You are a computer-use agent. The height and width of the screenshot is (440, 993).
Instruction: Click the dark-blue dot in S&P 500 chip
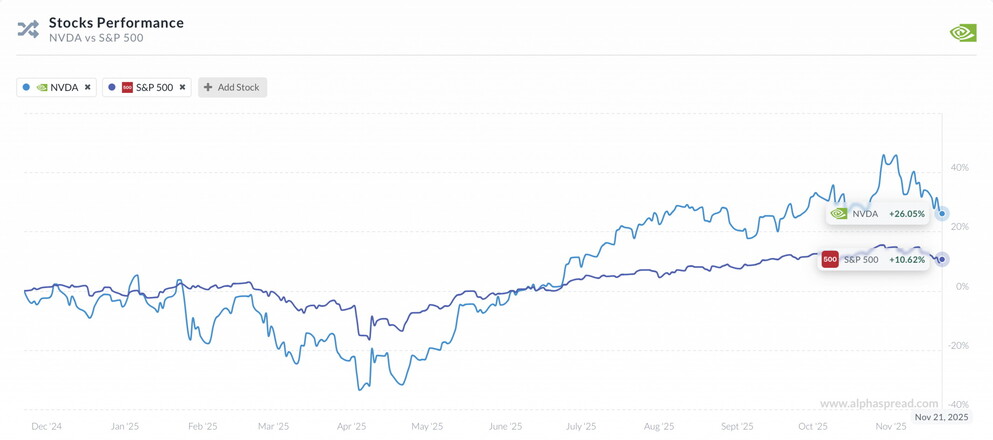(x=111, y=88)
